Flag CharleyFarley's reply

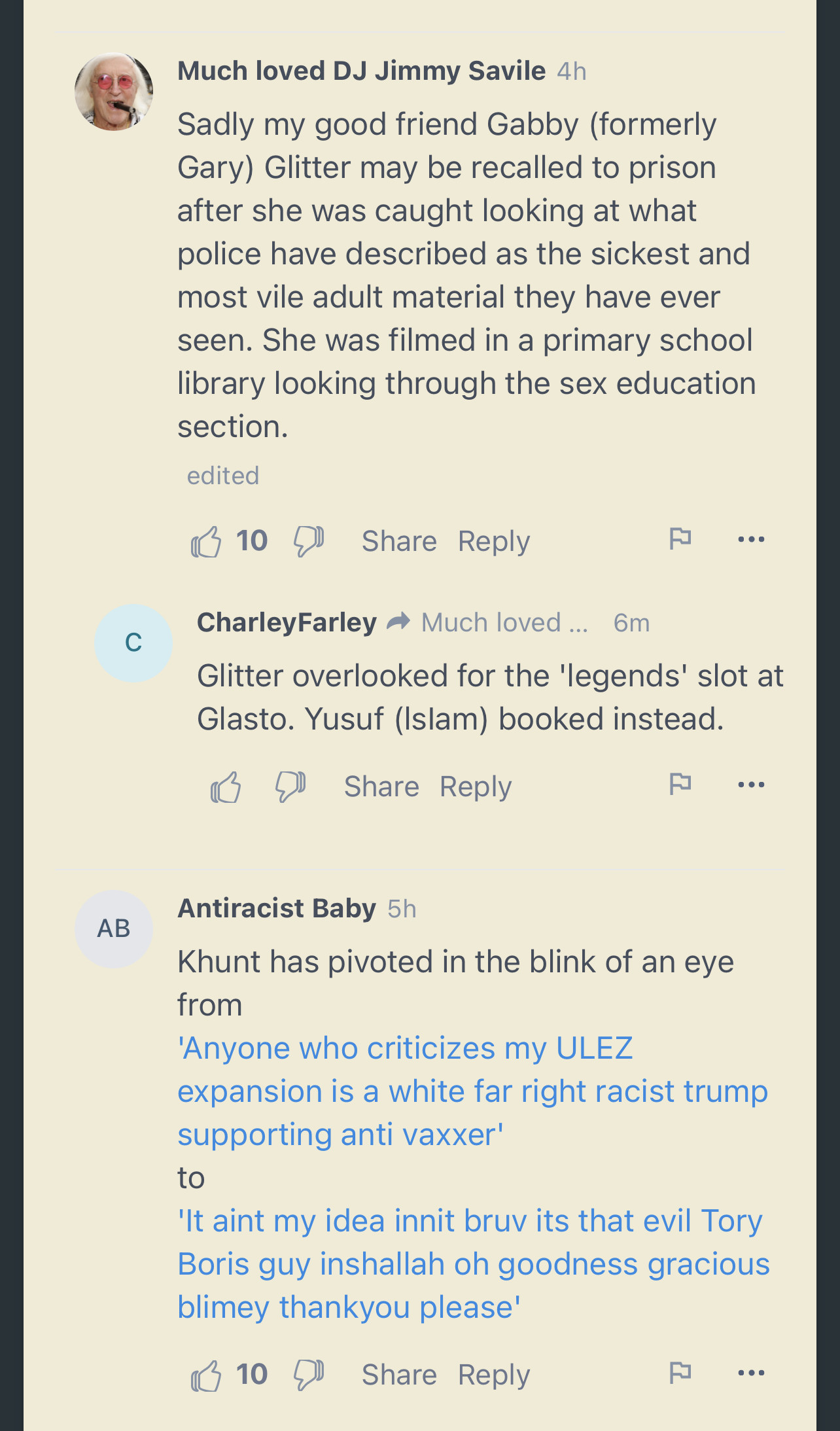pos(680,784)
